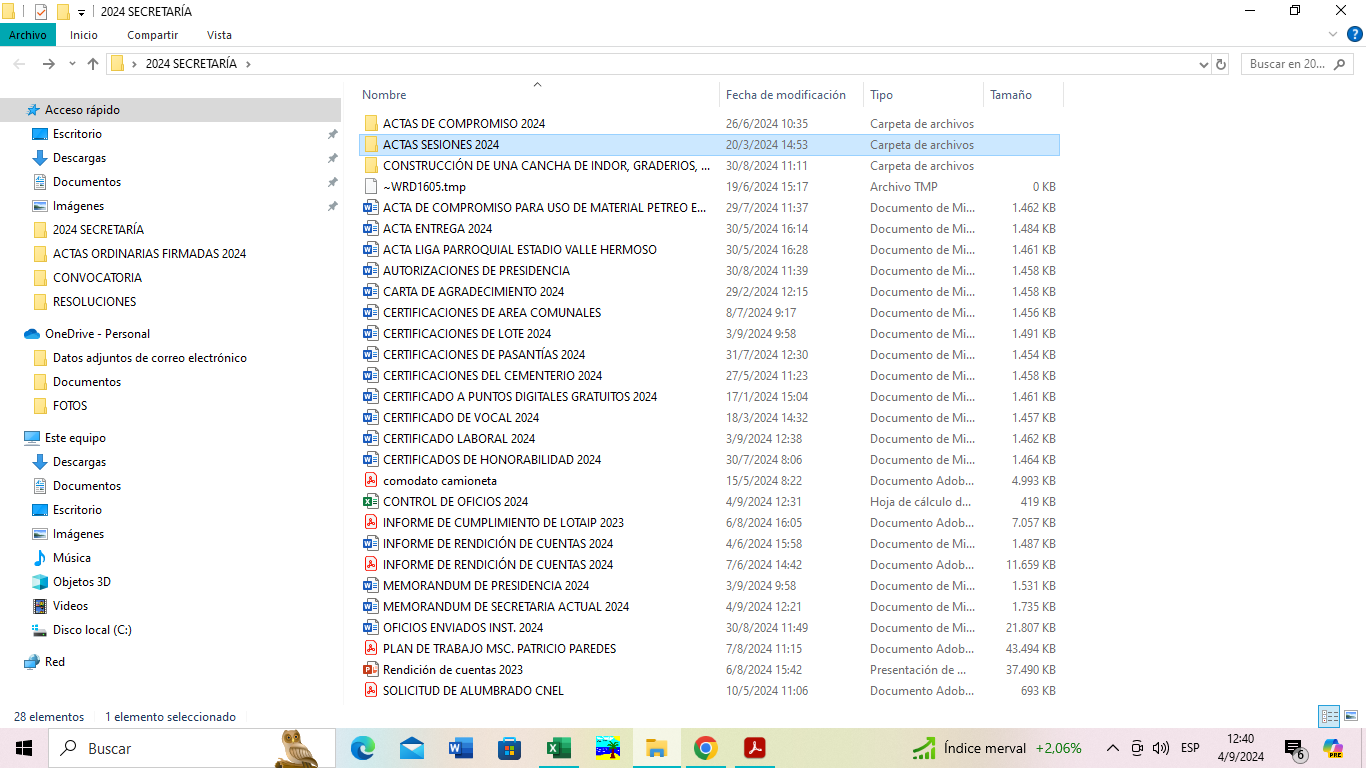Click the Back navigation arrow
This screenshot has width=1366, height=768.
click(x=20, y=64)
